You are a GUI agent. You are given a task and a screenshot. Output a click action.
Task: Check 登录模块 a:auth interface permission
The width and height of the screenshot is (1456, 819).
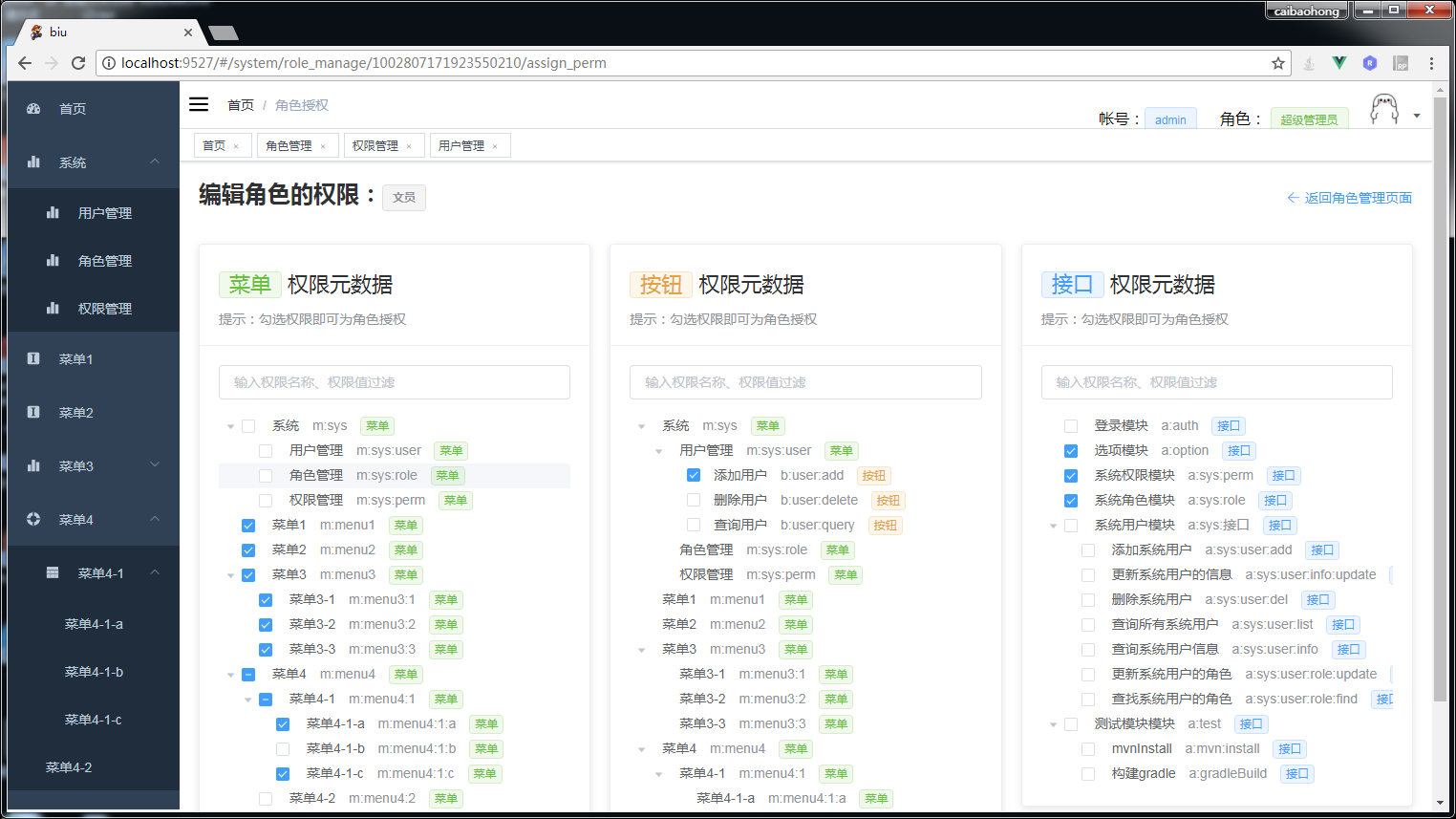click(x=1071, y=426)
